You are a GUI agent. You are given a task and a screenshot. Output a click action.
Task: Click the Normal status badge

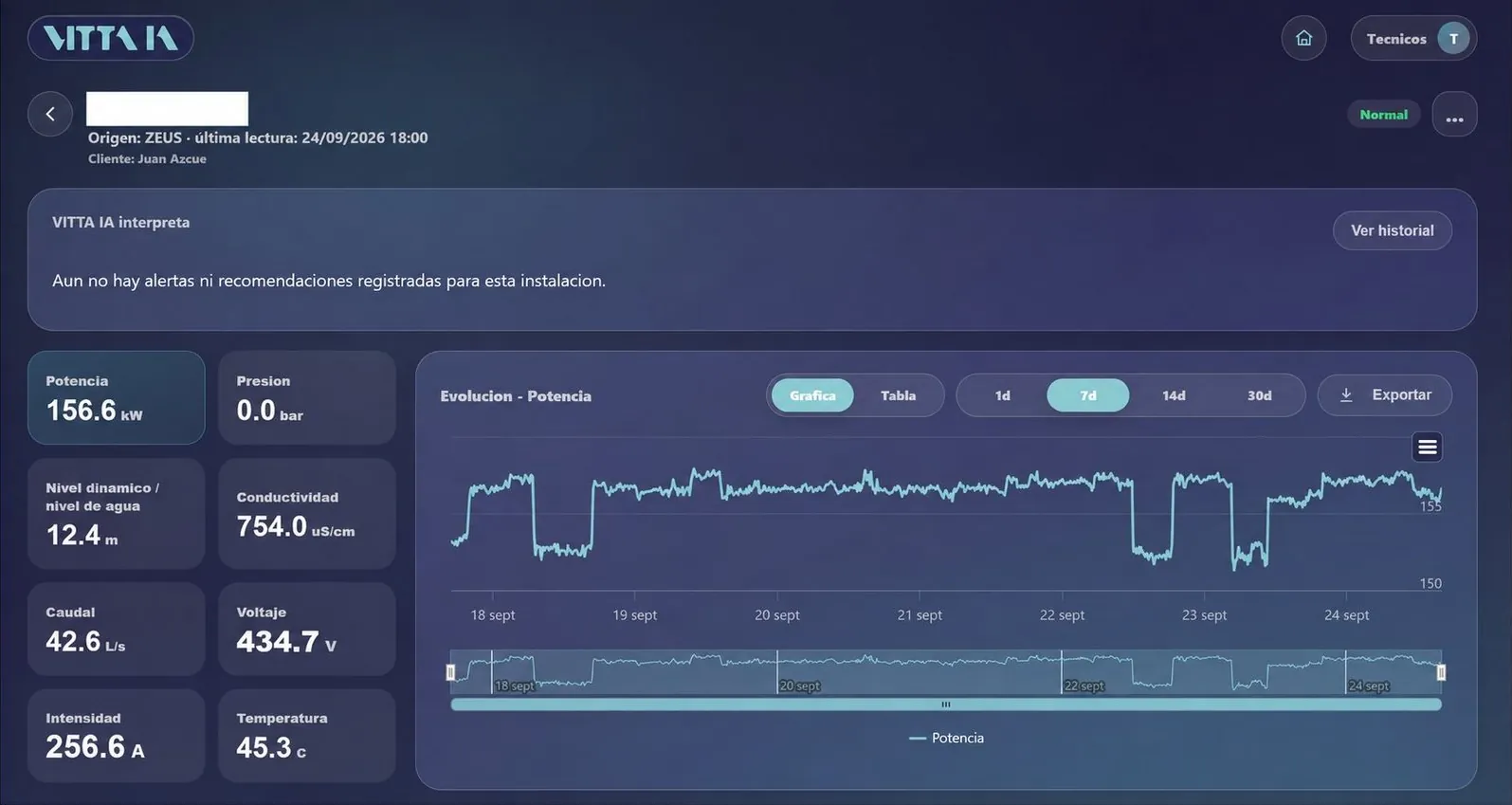pos(1383,115)
